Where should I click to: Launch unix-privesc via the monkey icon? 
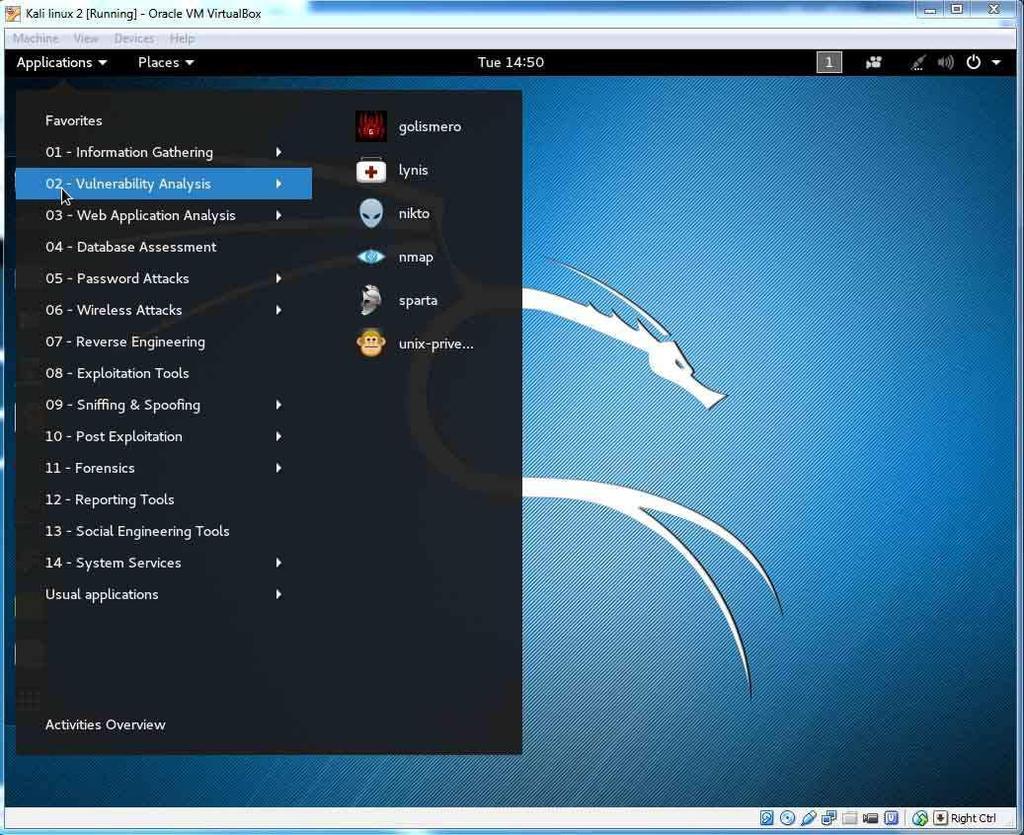(371, 343)
